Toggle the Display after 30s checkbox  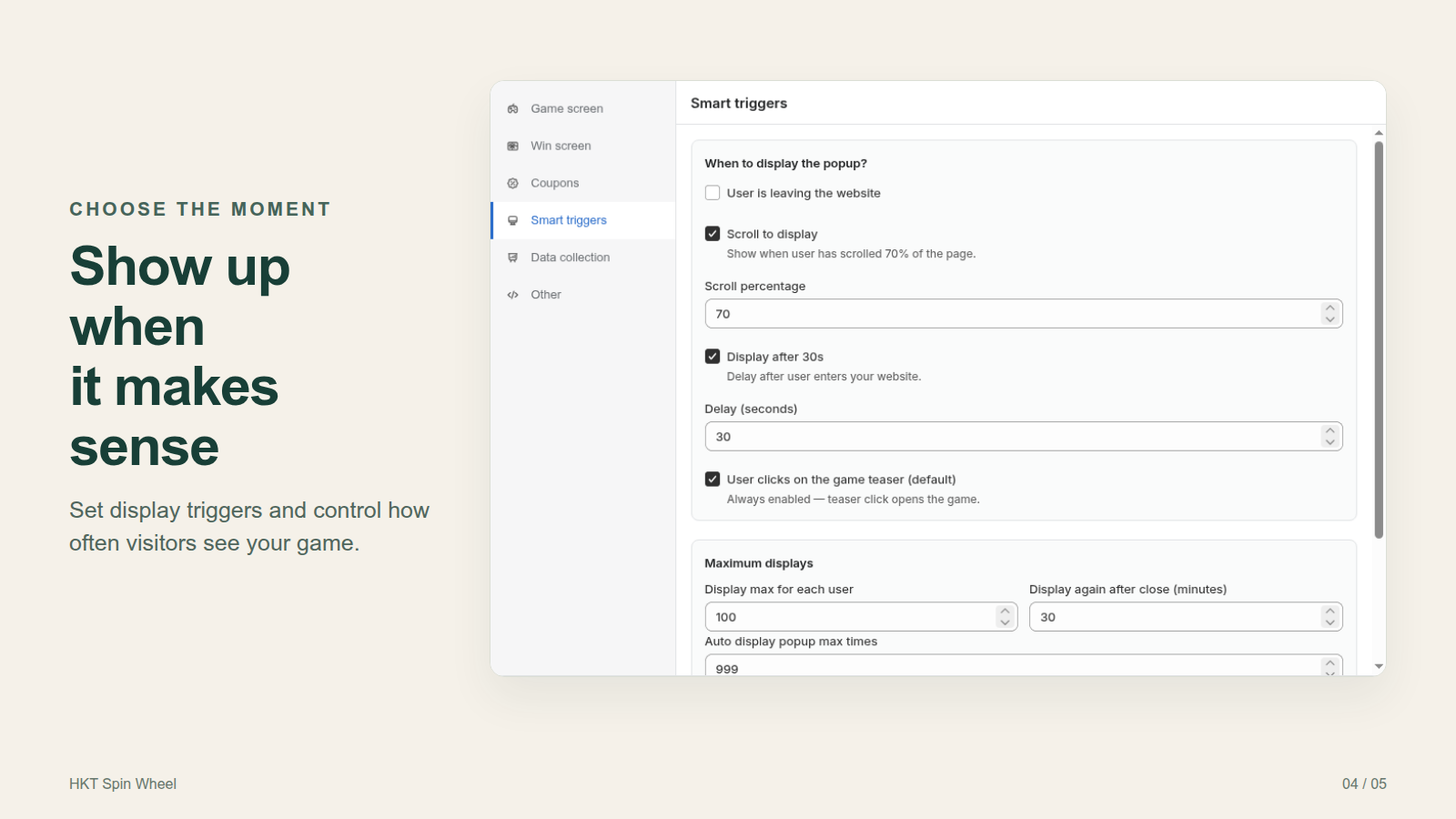(x=713, y=357)
